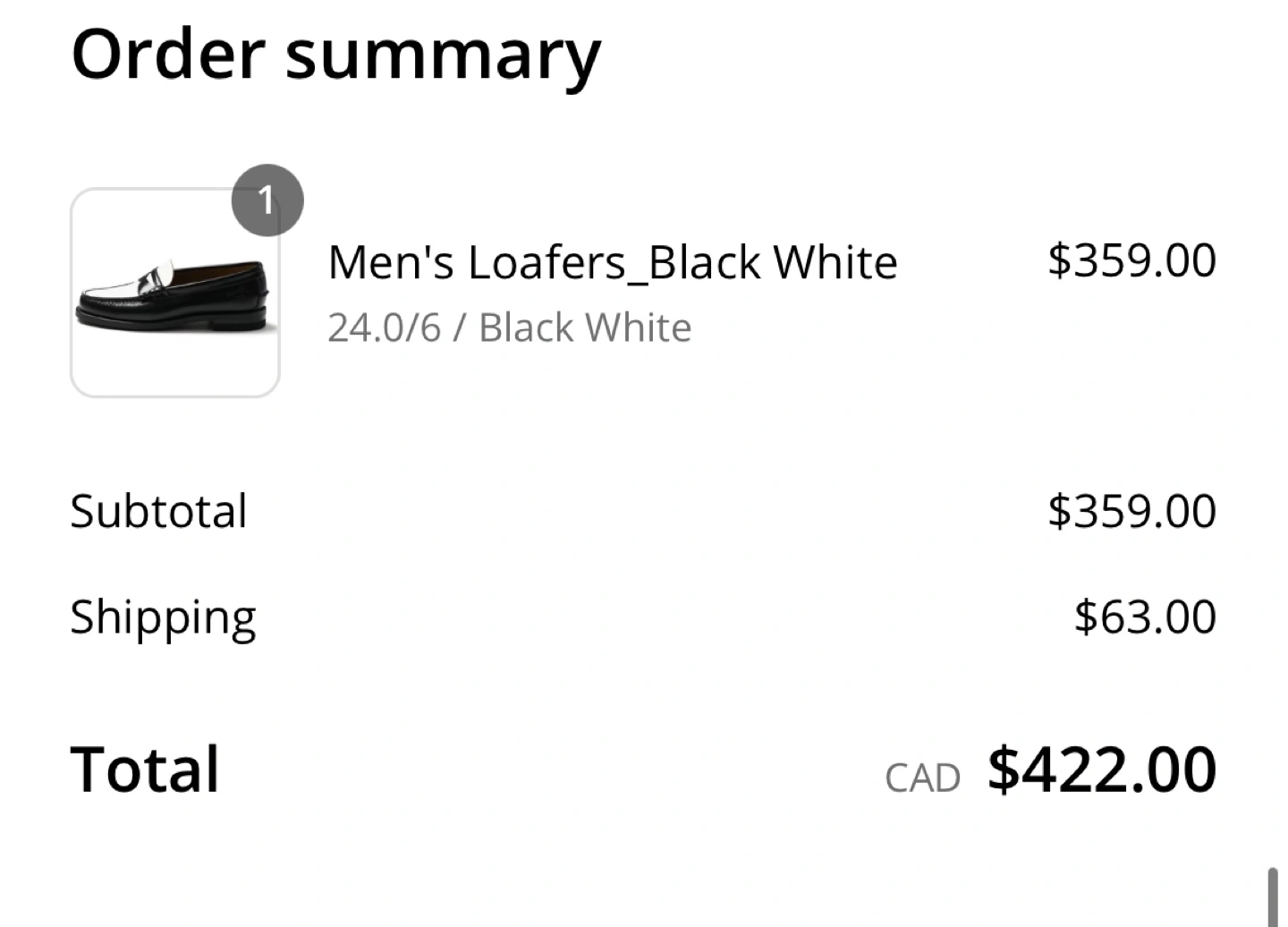Click the word summary in the heading

tap(444, 59)
